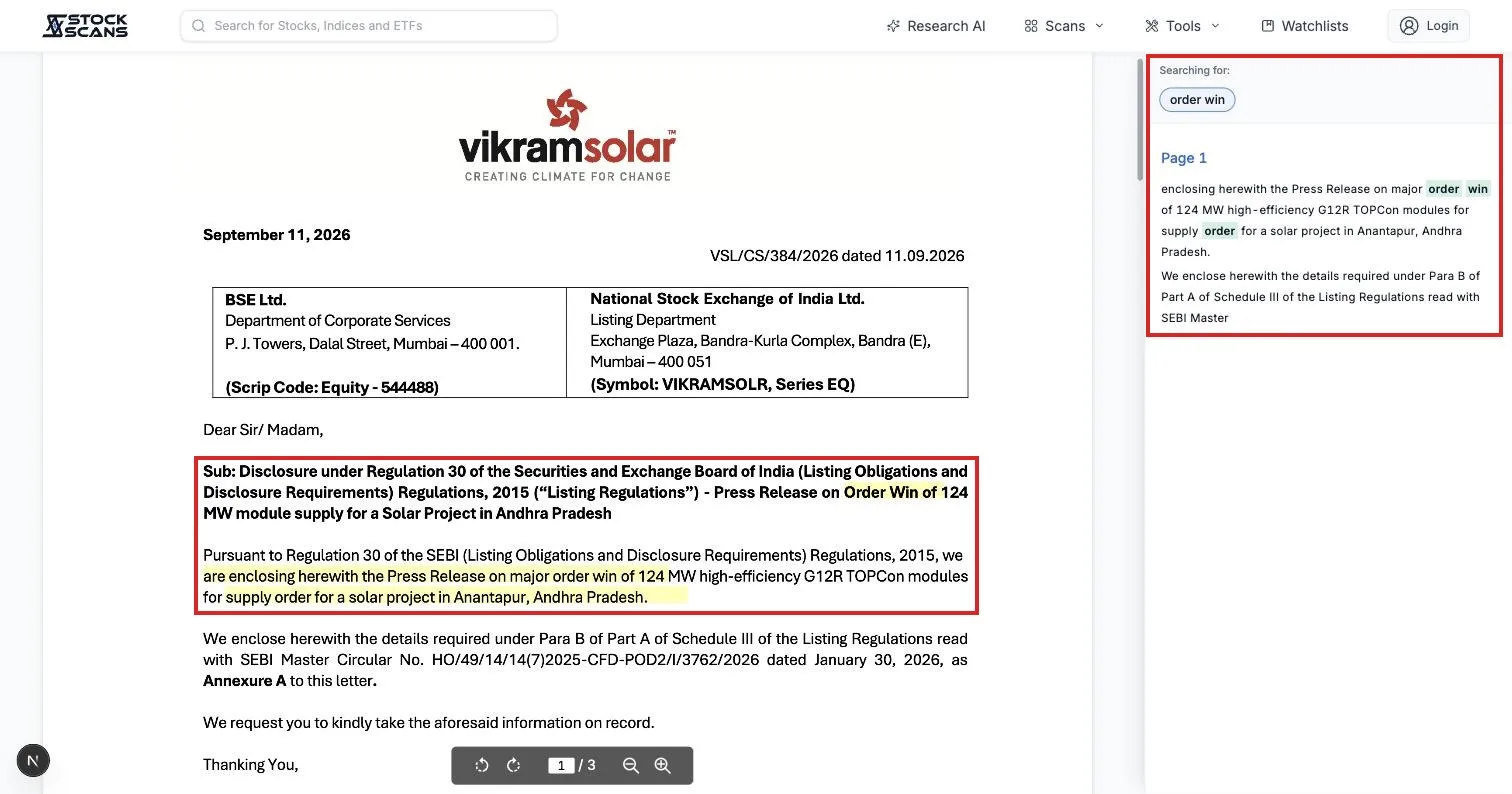This screenshot has width=1512, height=794.
Task: Click '(Symbol: VIKRAMSOLR, Series EQ)'
Action: click(722, 384)
